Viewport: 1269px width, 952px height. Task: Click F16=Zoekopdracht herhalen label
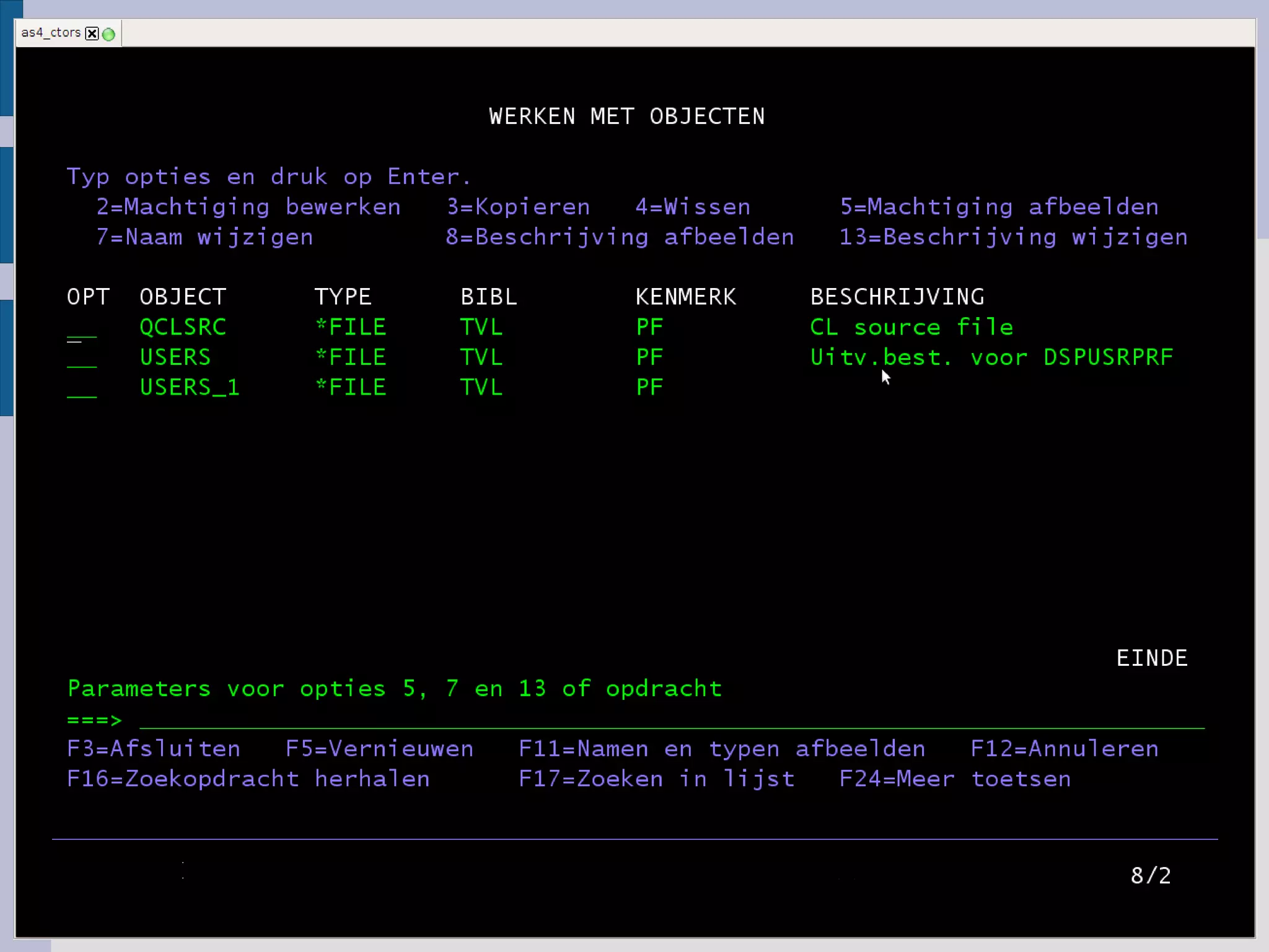click(248, 779)
